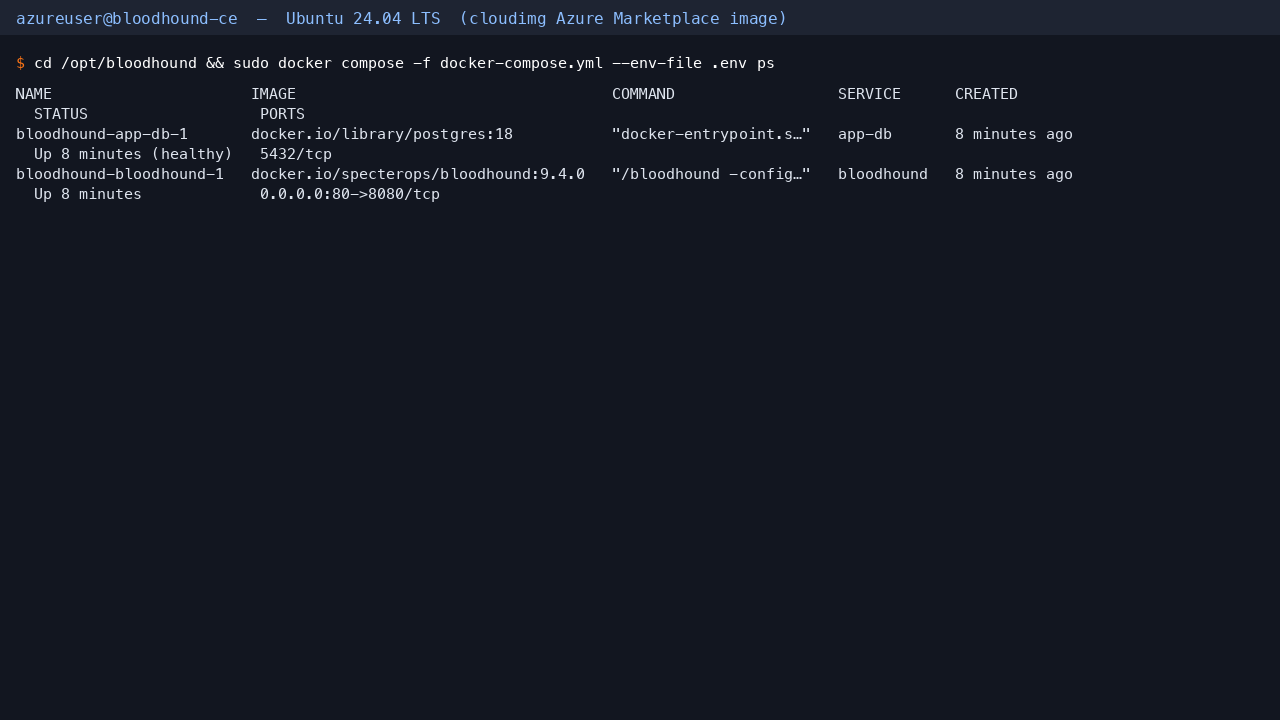Click the "/bloodhound -config…" command value
Screen dimensions: 1280x720
click(x=711, y=174)
